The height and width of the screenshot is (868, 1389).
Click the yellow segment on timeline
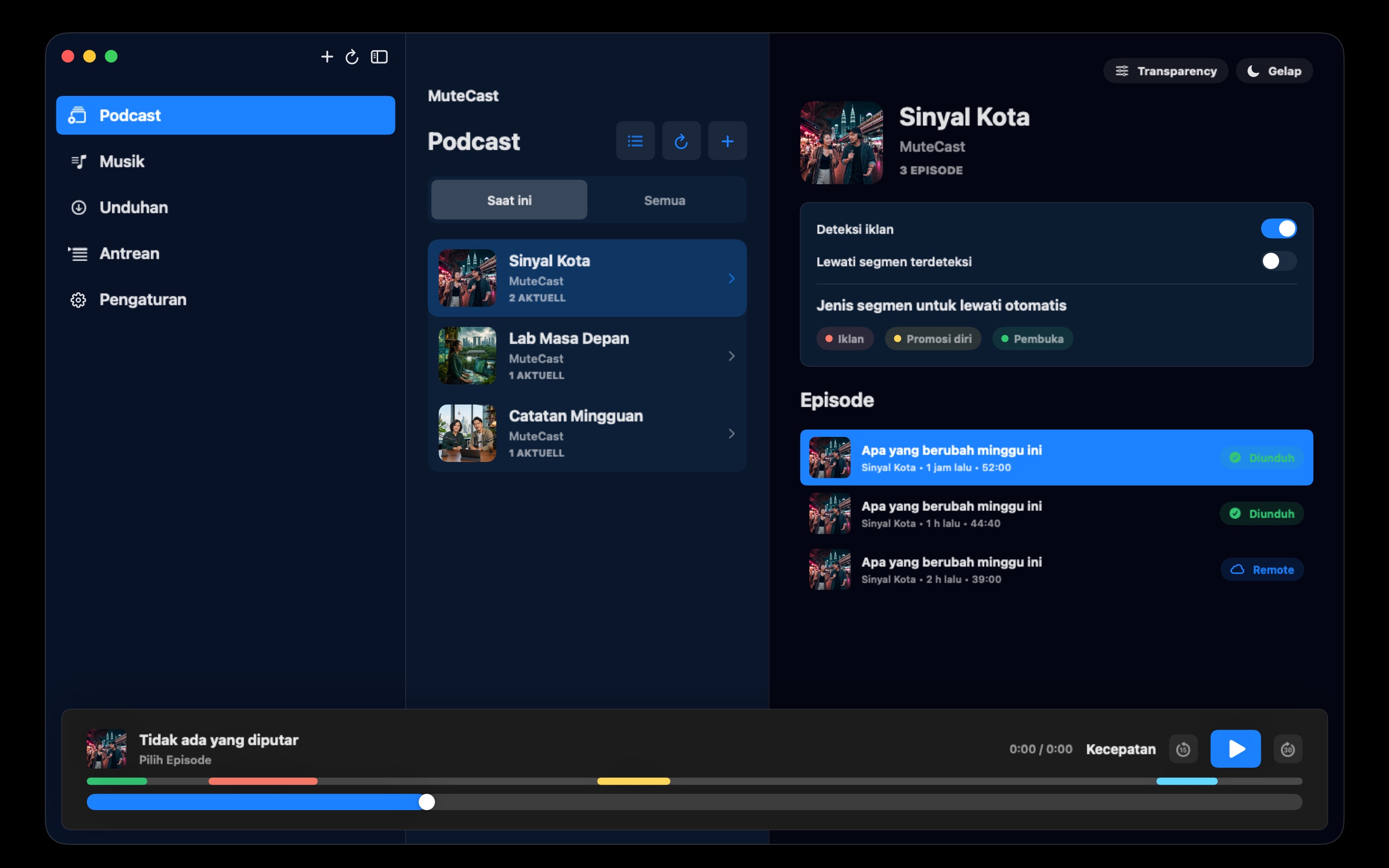point(634,781)
